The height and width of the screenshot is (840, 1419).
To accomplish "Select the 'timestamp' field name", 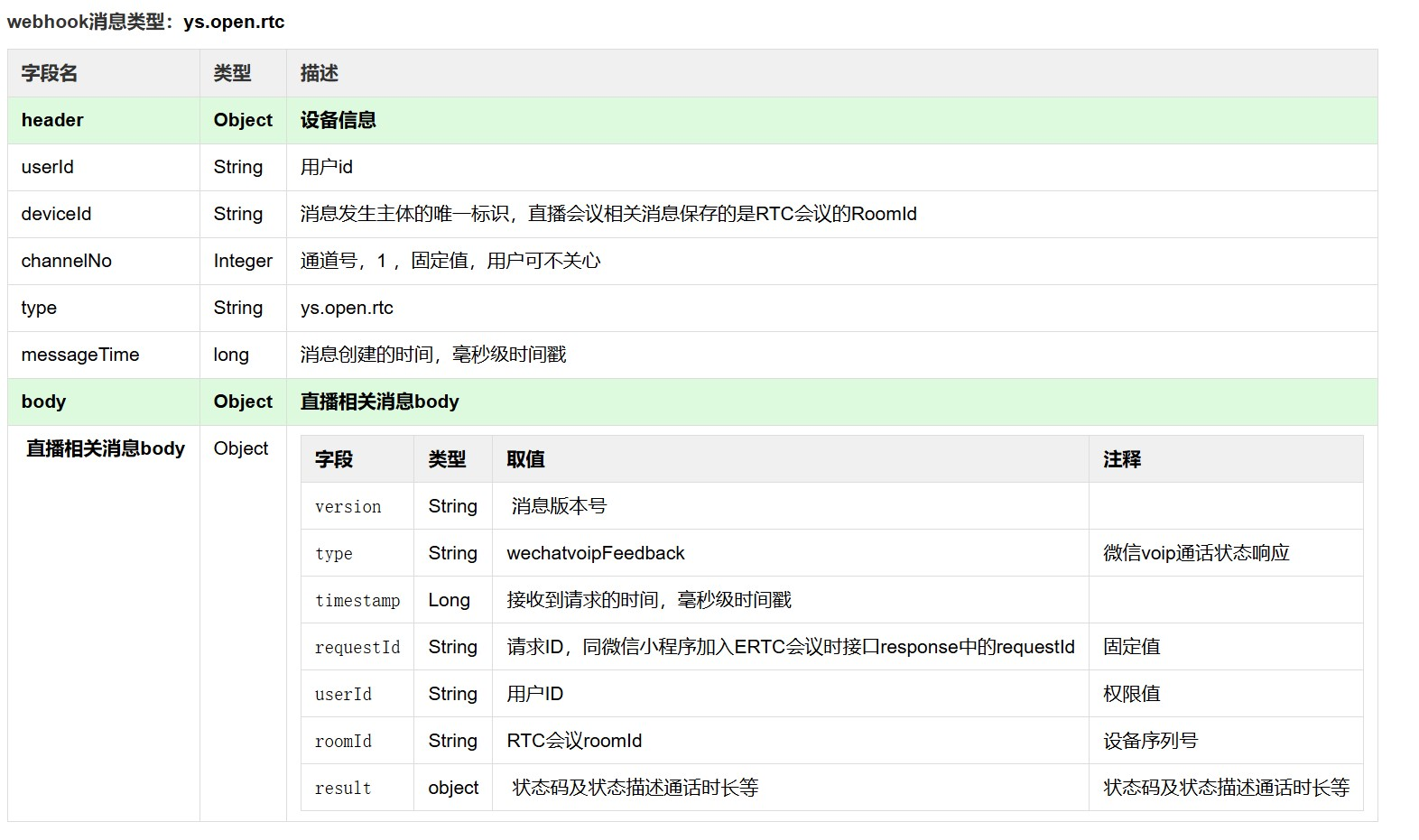I will [357, 601].
